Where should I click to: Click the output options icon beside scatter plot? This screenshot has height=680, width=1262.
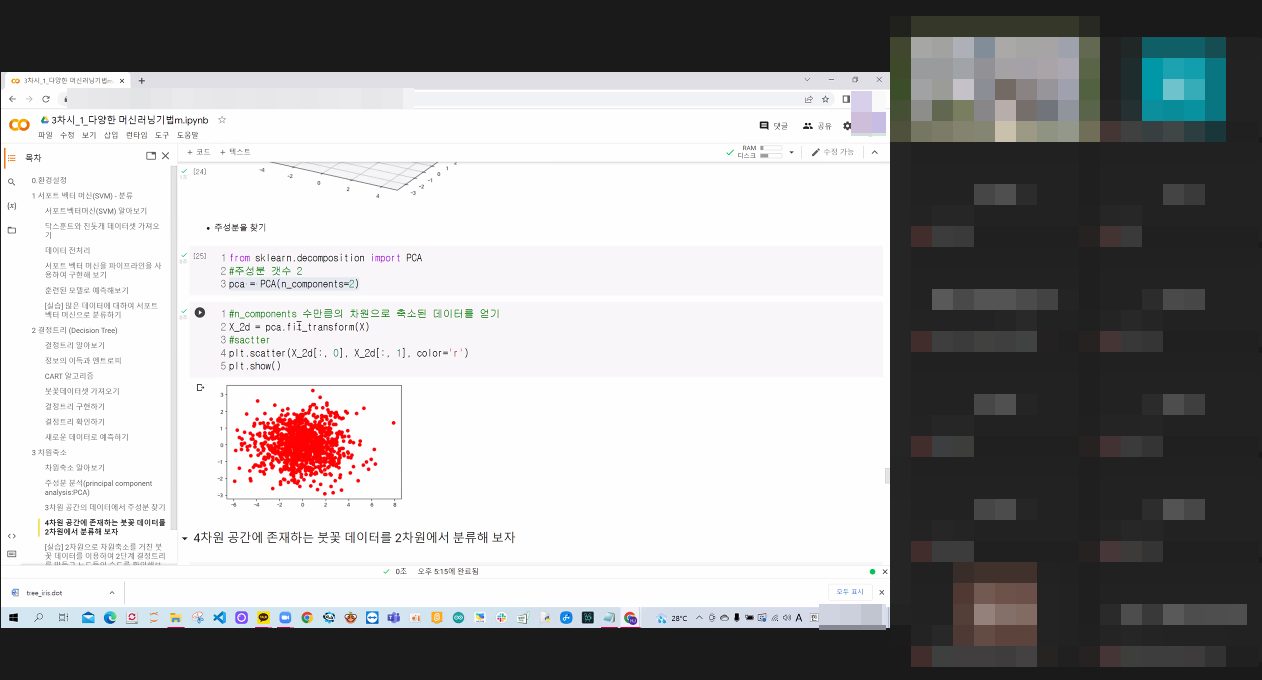point(200,388)
